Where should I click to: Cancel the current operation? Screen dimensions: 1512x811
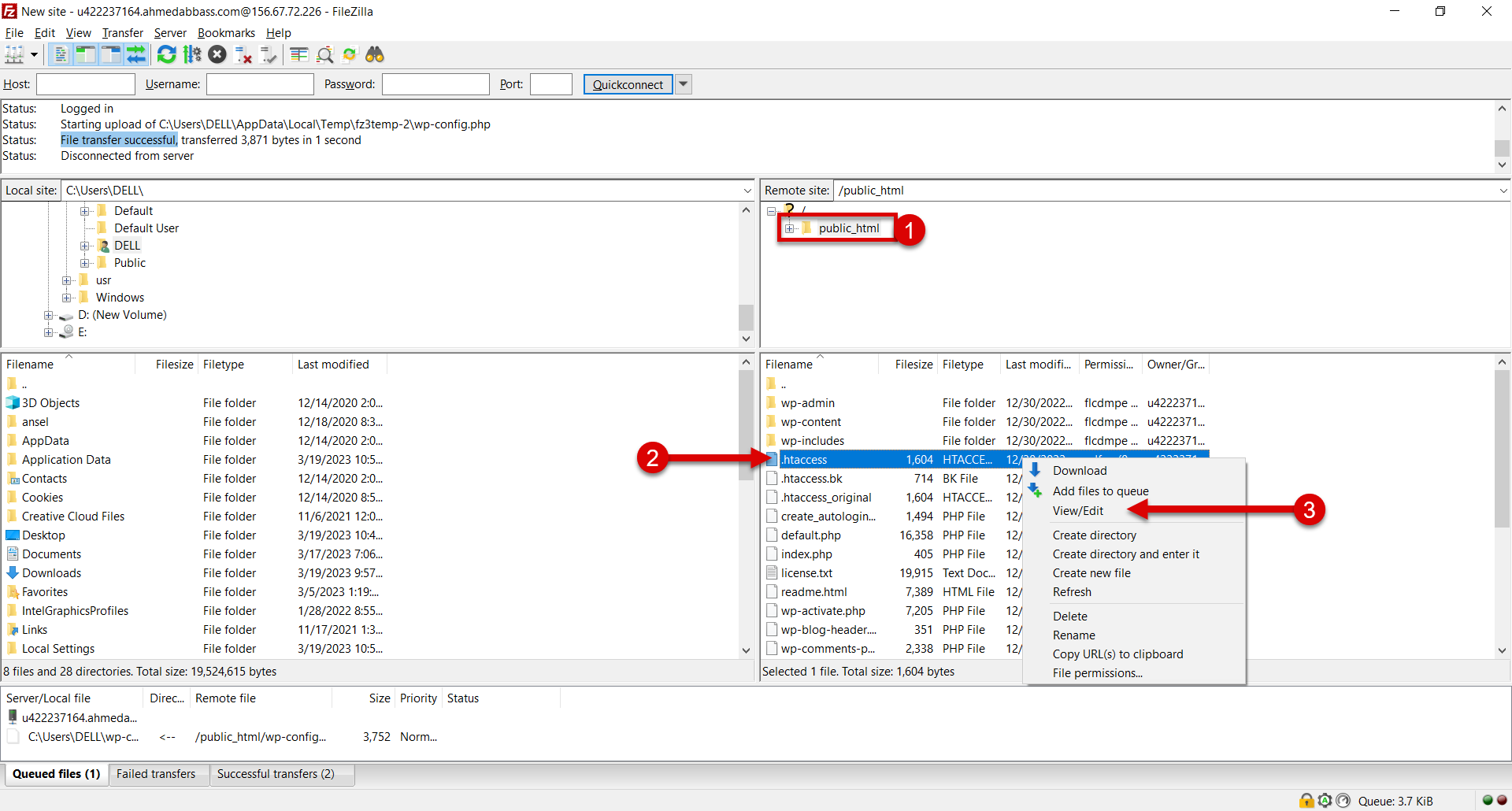[x=217, y=54]
